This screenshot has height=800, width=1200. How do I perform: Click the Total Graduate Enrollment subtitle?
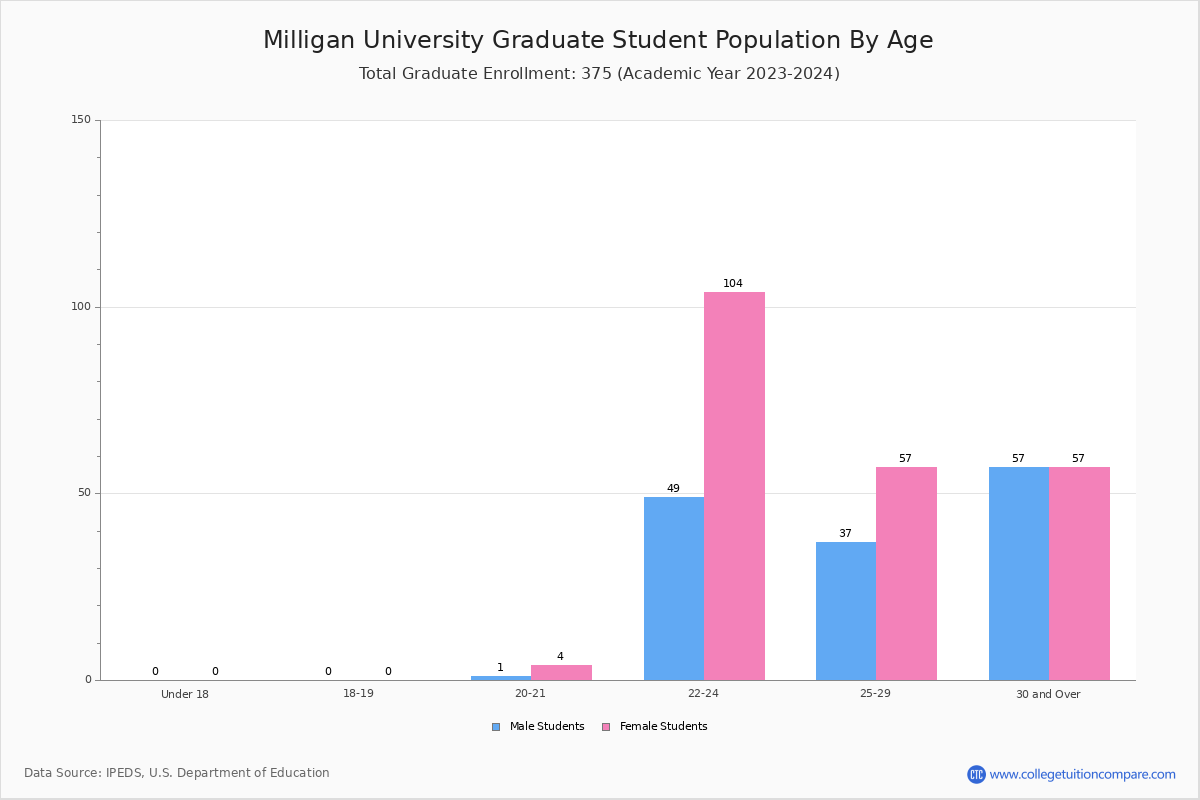(599, 74)
